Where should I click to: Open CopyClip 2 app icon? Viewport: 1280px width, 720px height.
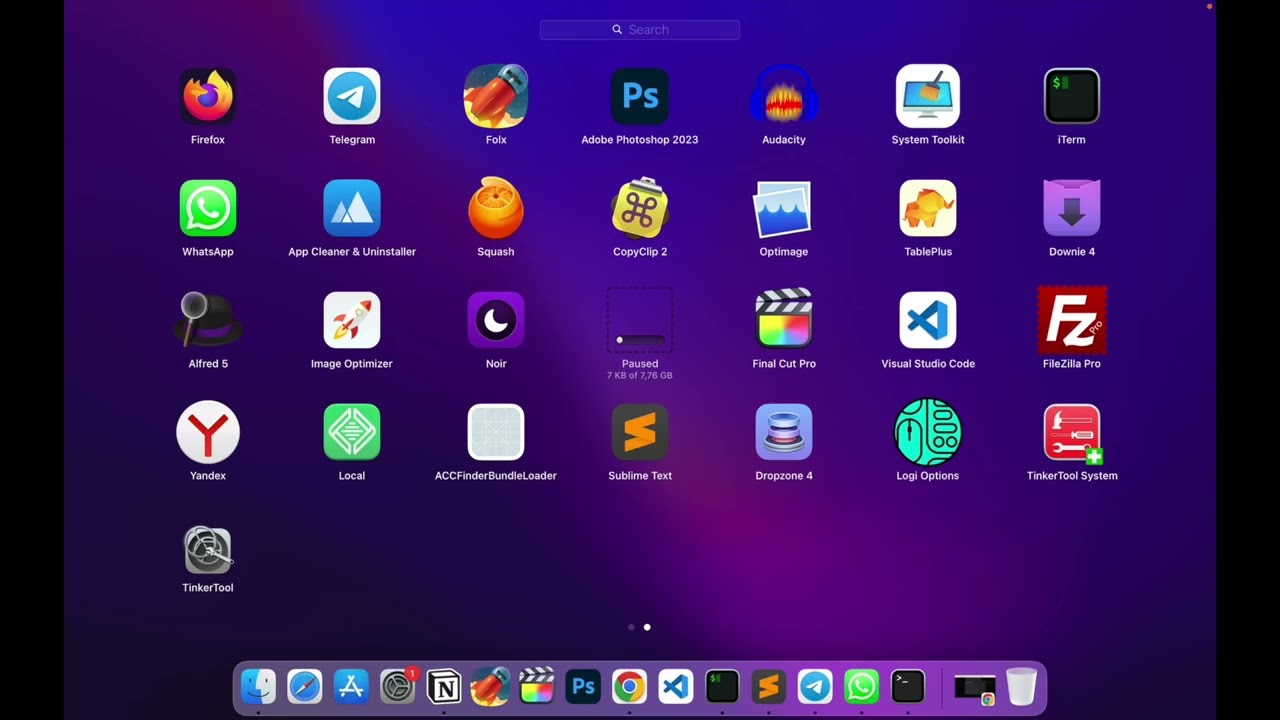click(640, 209)
